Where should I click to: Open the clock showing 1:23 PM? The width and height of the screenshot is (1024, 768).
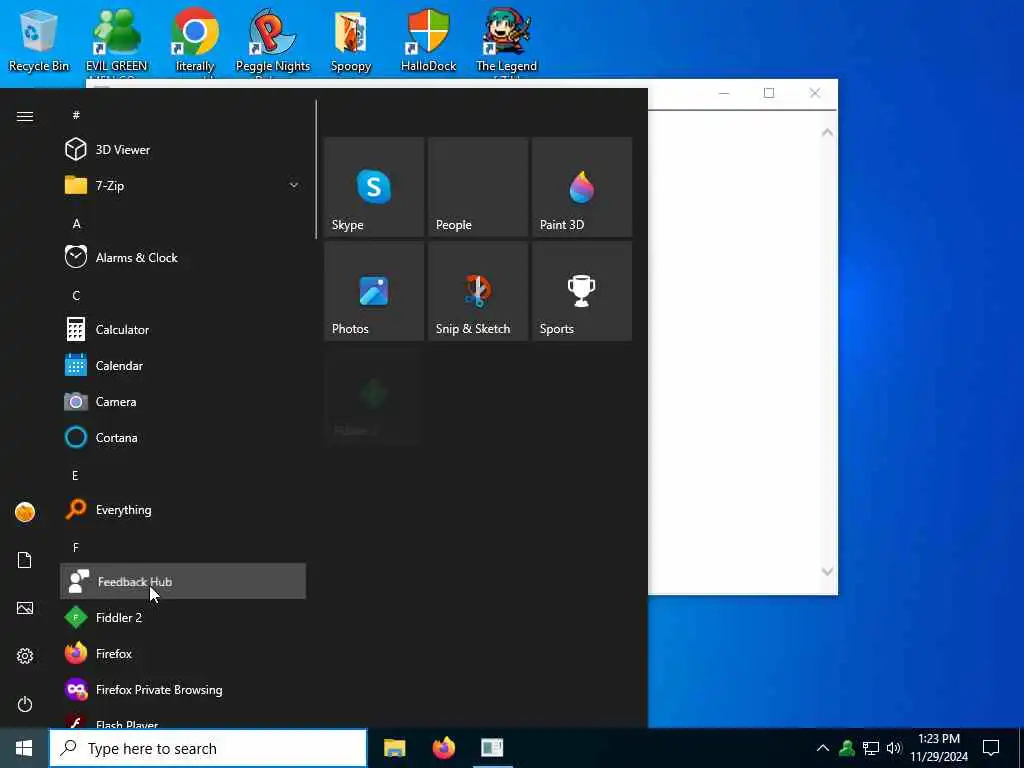939,748
